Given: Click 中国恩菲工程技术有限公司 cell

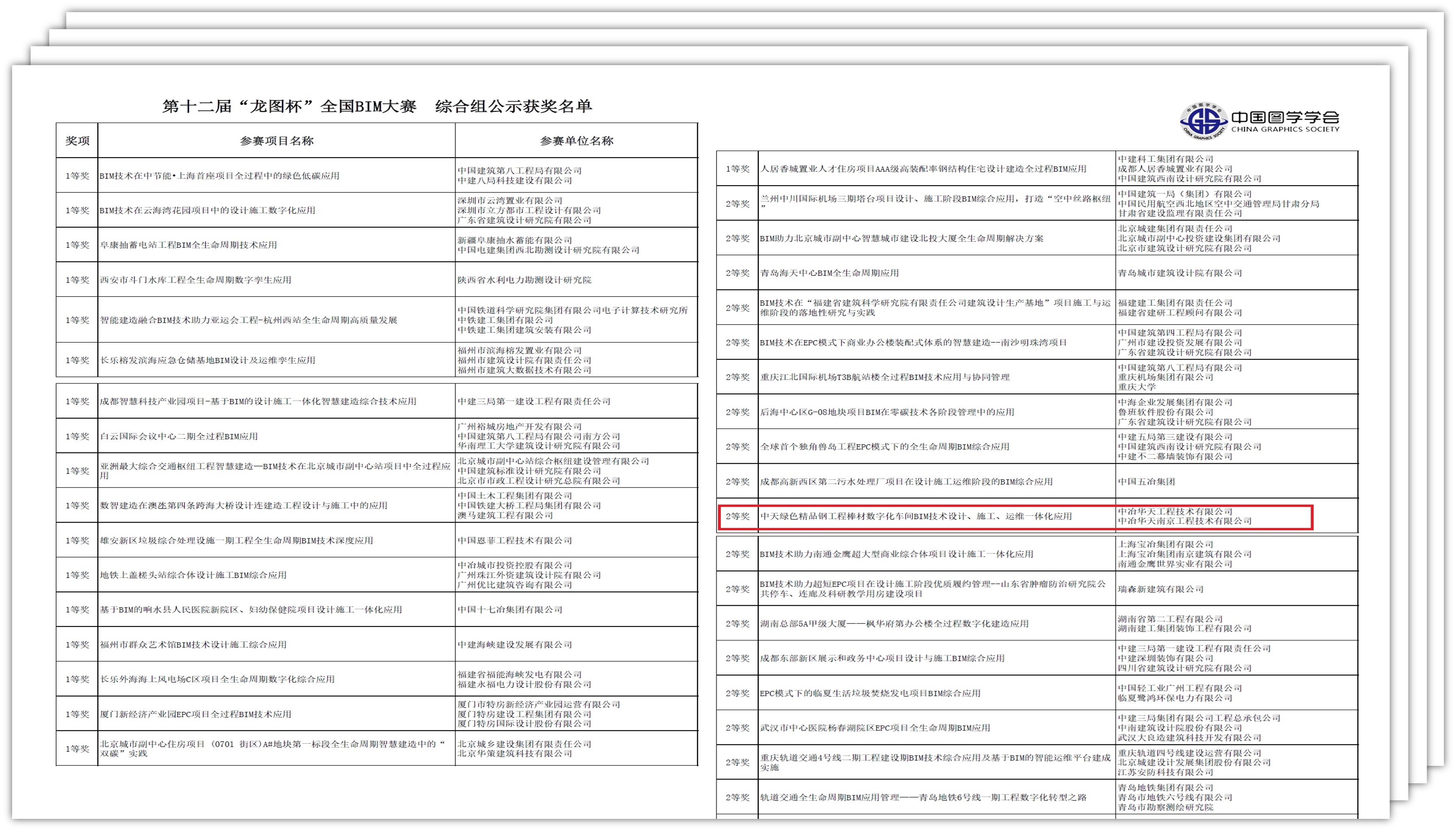Looking at the screenshot, I should point(576,540).
